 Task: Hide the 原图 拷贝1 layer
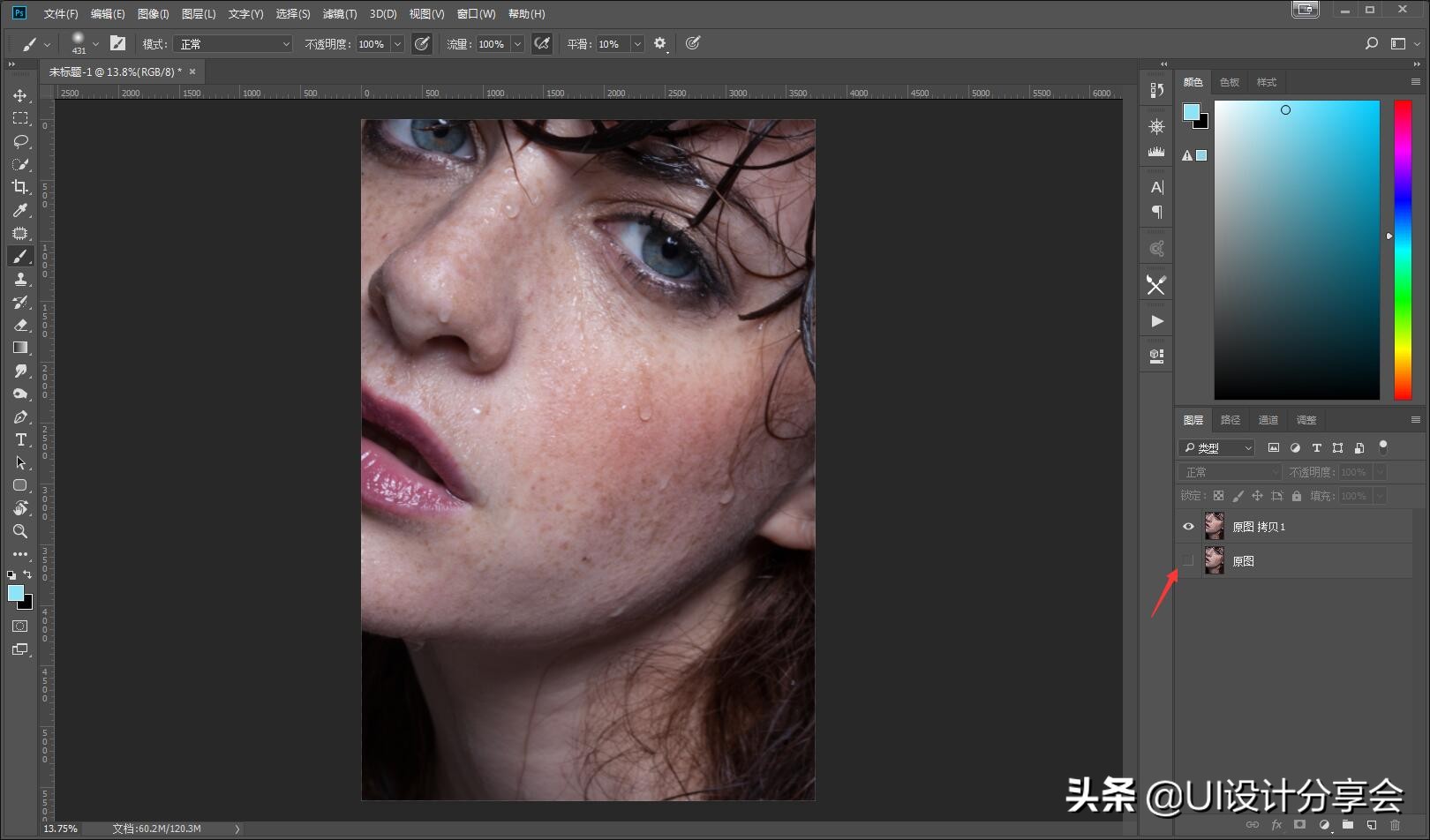click(1188, 527)
